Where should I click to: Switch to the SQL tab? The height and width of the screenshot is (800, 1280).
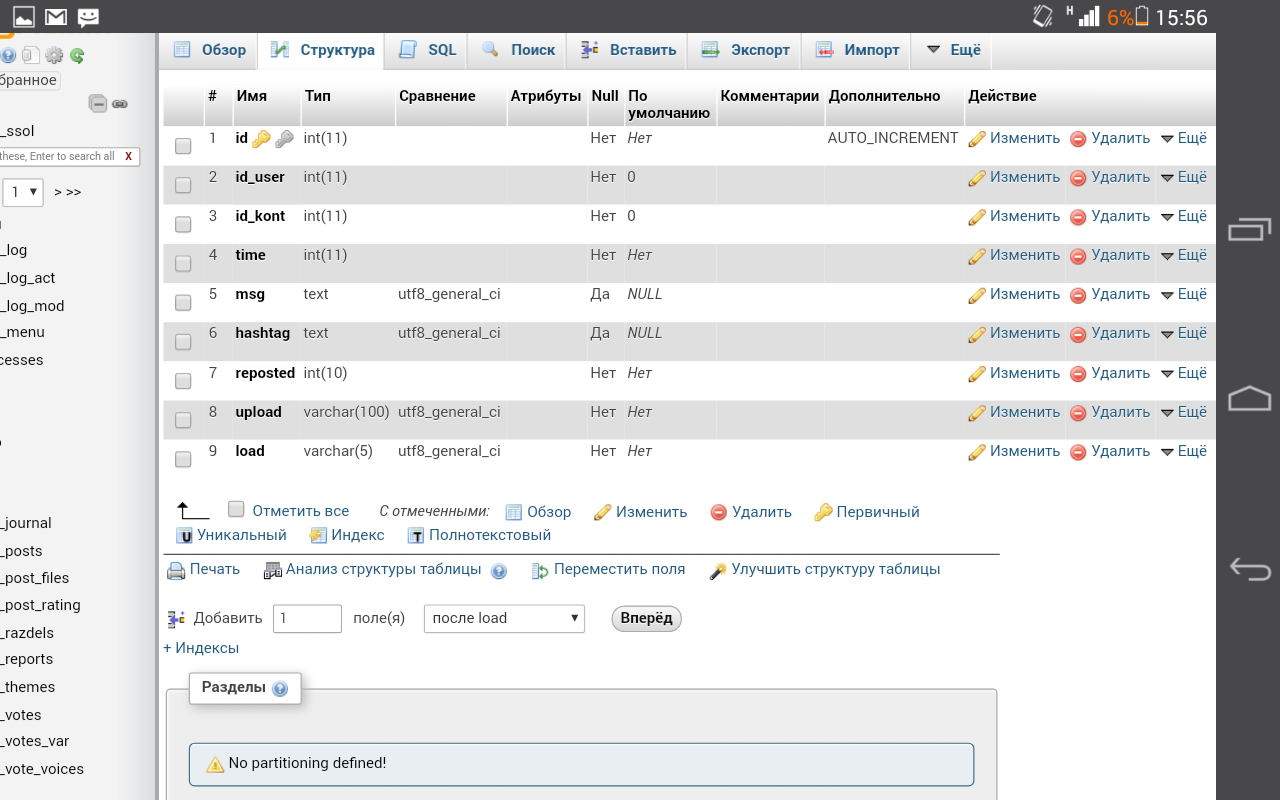[x=427, y=50]
